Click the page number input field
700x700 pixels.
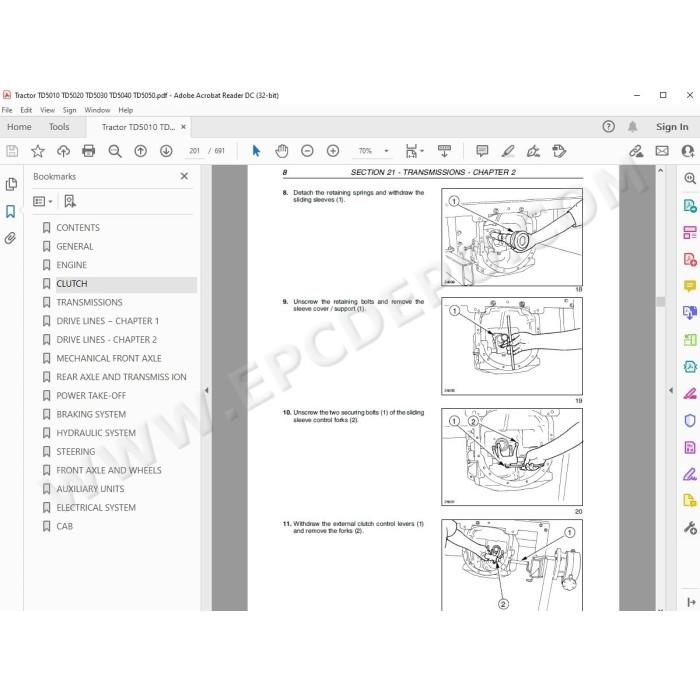194,151
